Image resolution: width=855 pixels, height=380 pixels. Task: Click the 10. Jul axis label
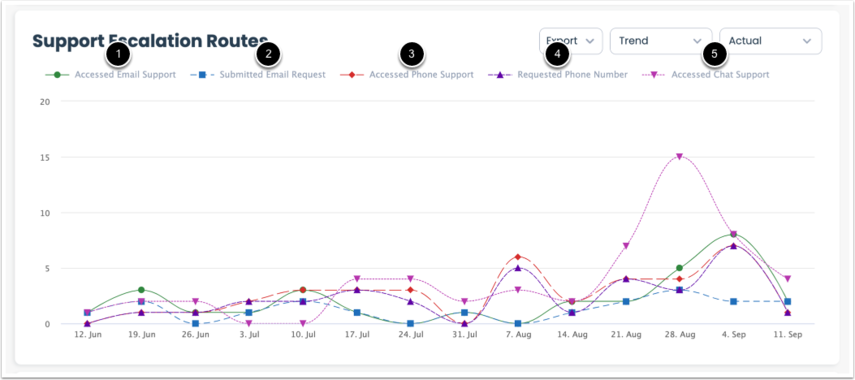pos(303,335)
